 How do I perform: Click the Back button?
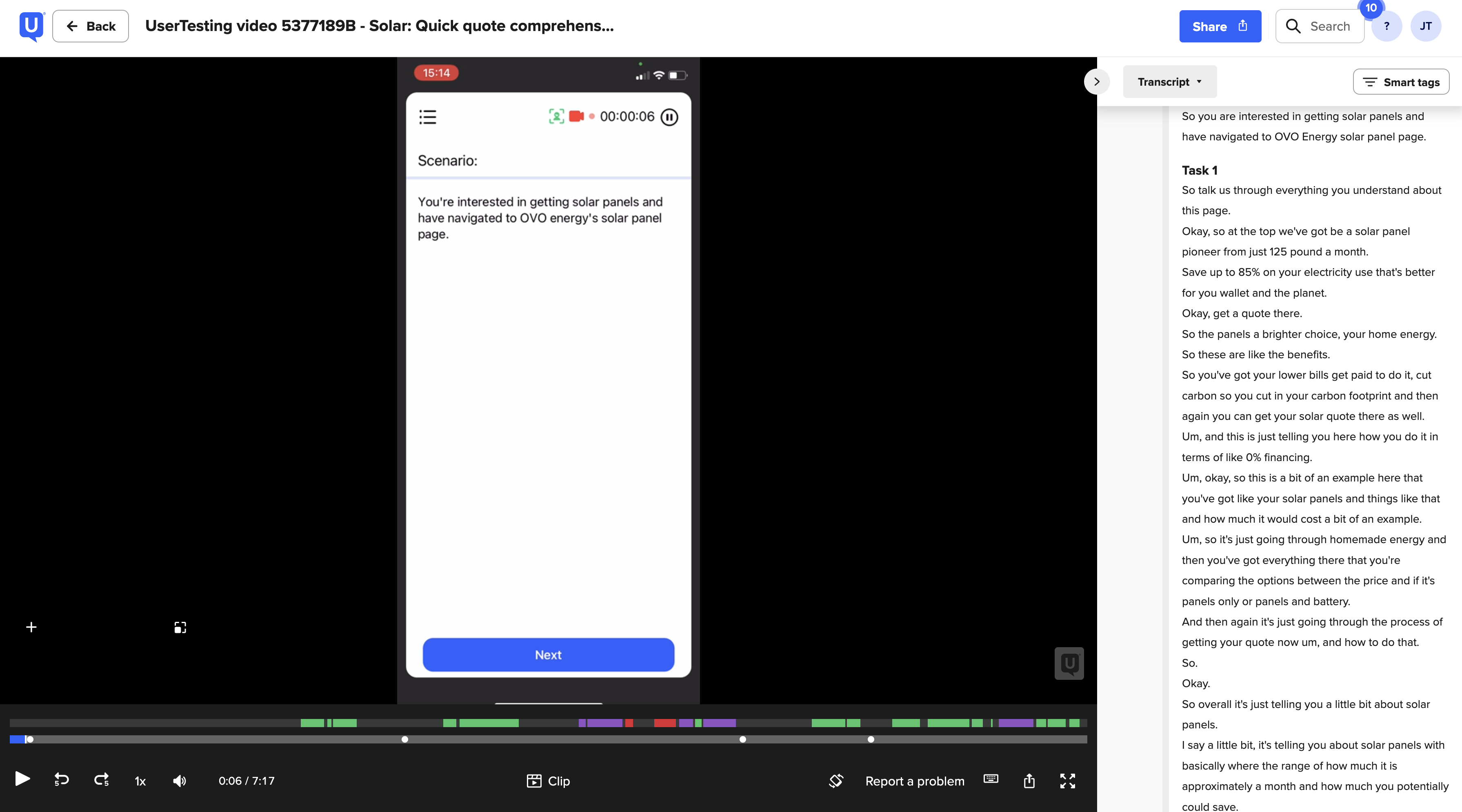pyautogui.click(x=91, y=26)
